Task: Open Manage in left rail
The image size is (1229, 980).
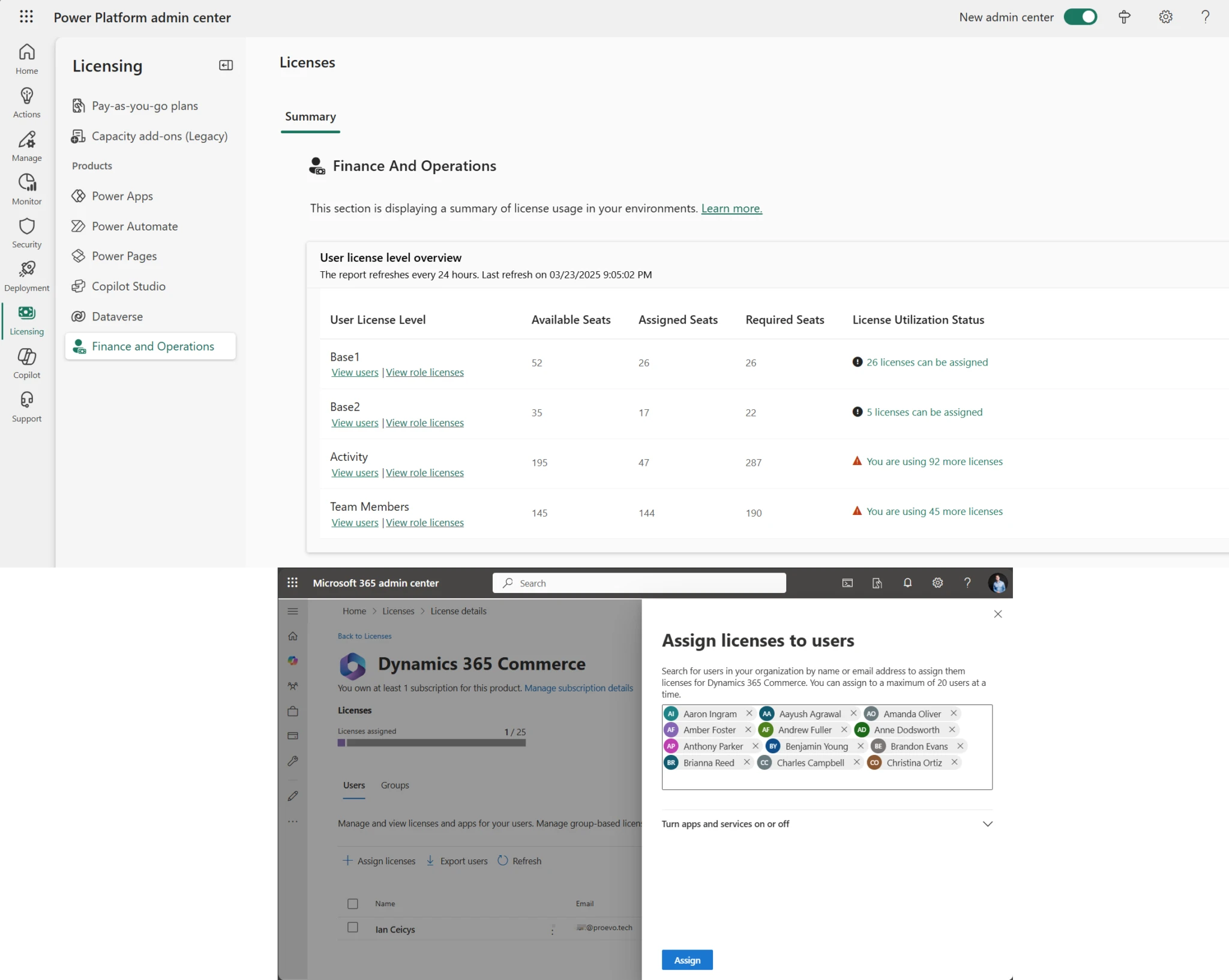Action: 26,147
